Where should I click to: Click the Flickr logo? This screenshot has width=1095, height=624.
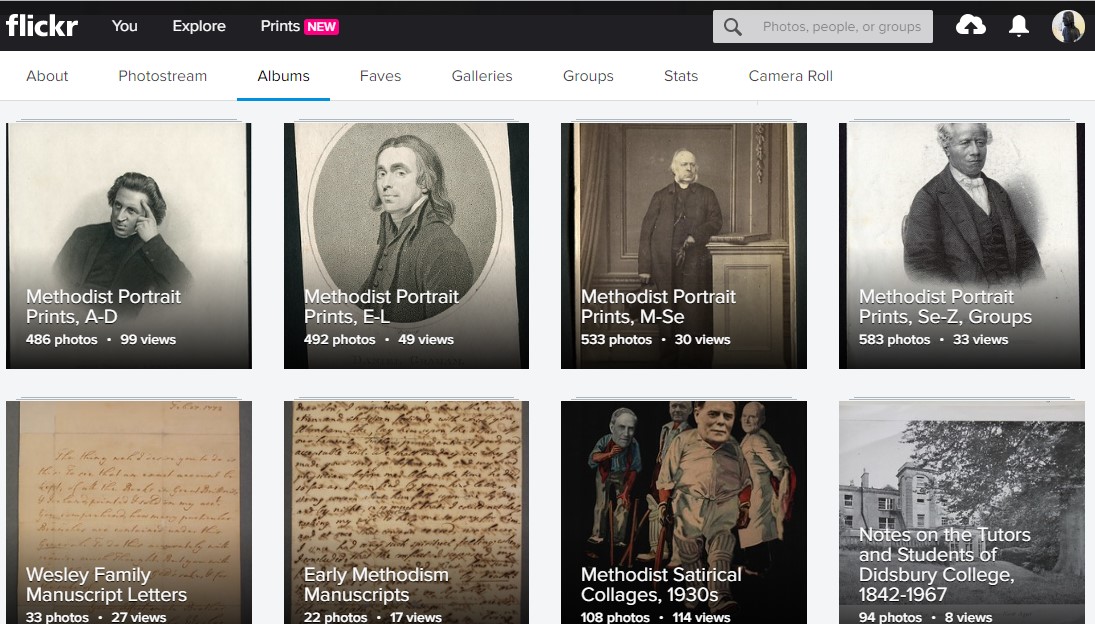click(x=42, y=26)
